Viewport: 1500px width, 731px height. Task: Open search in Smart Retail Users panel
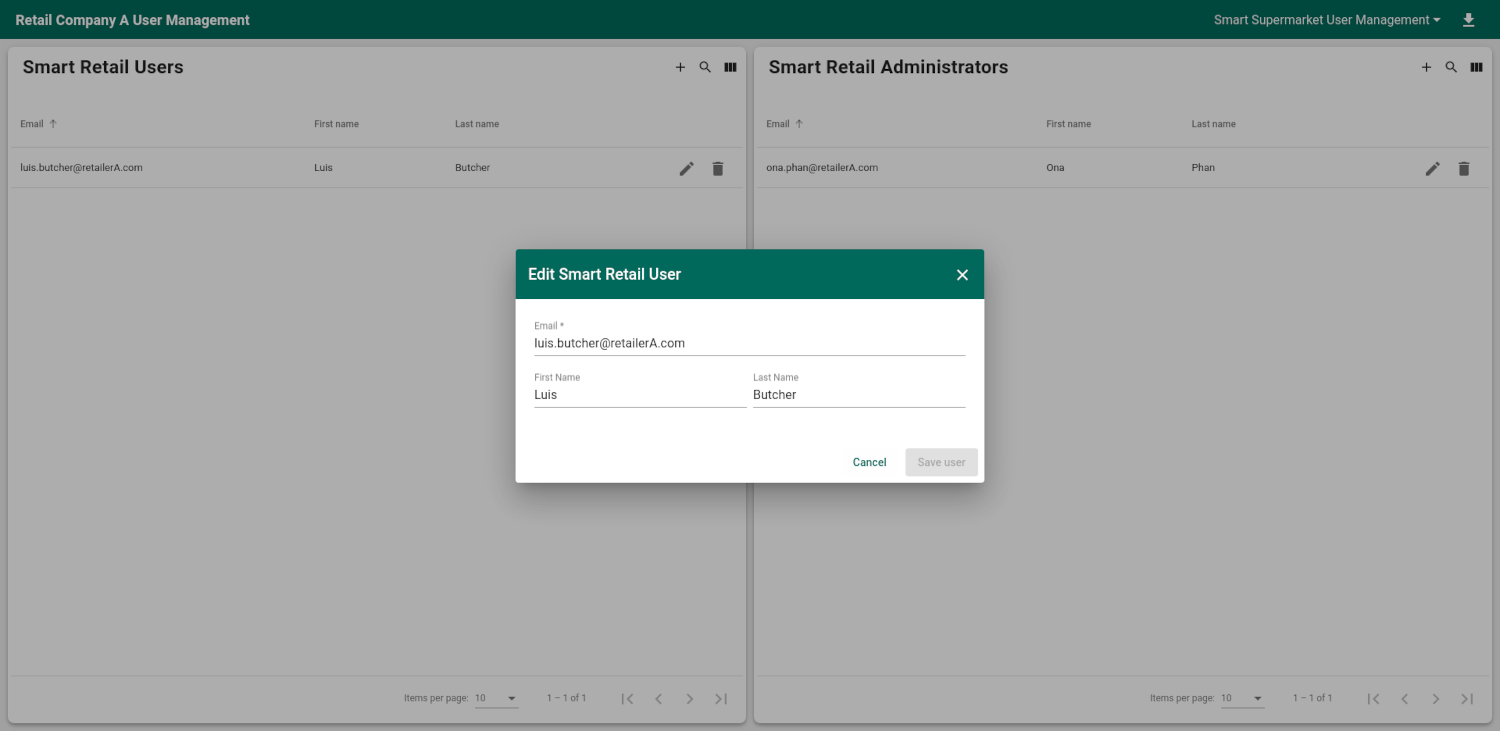point(705,67)
